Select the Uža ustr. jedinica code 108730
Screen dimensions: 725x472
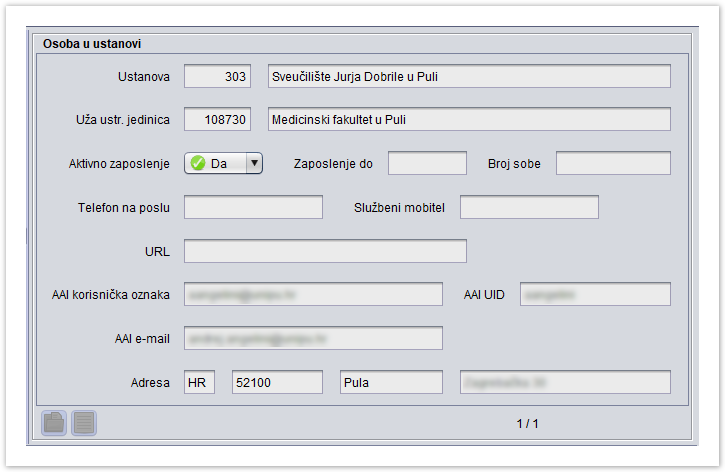click(217, 120)
